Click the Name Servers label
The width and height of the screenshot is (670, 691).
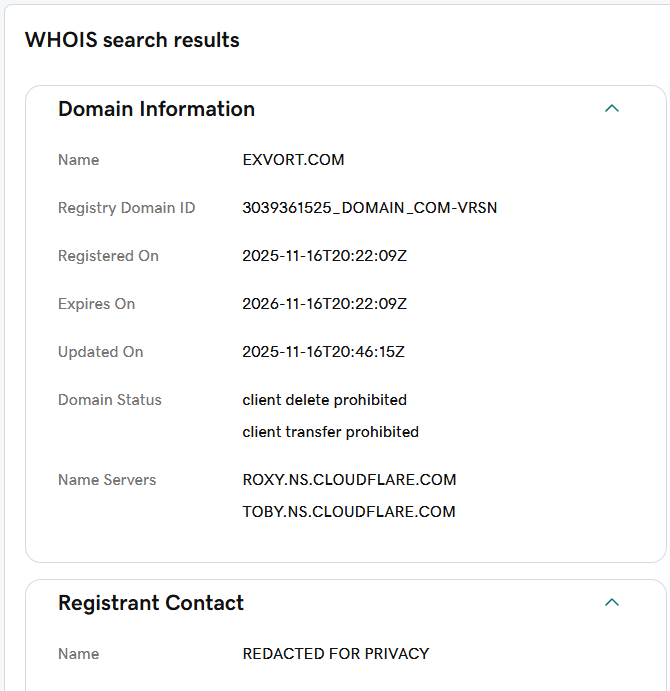(107, 480)
